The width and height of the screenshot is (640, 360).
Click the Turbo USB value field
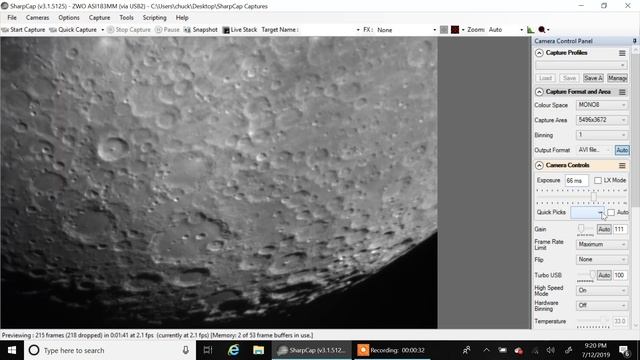point(620,276)
